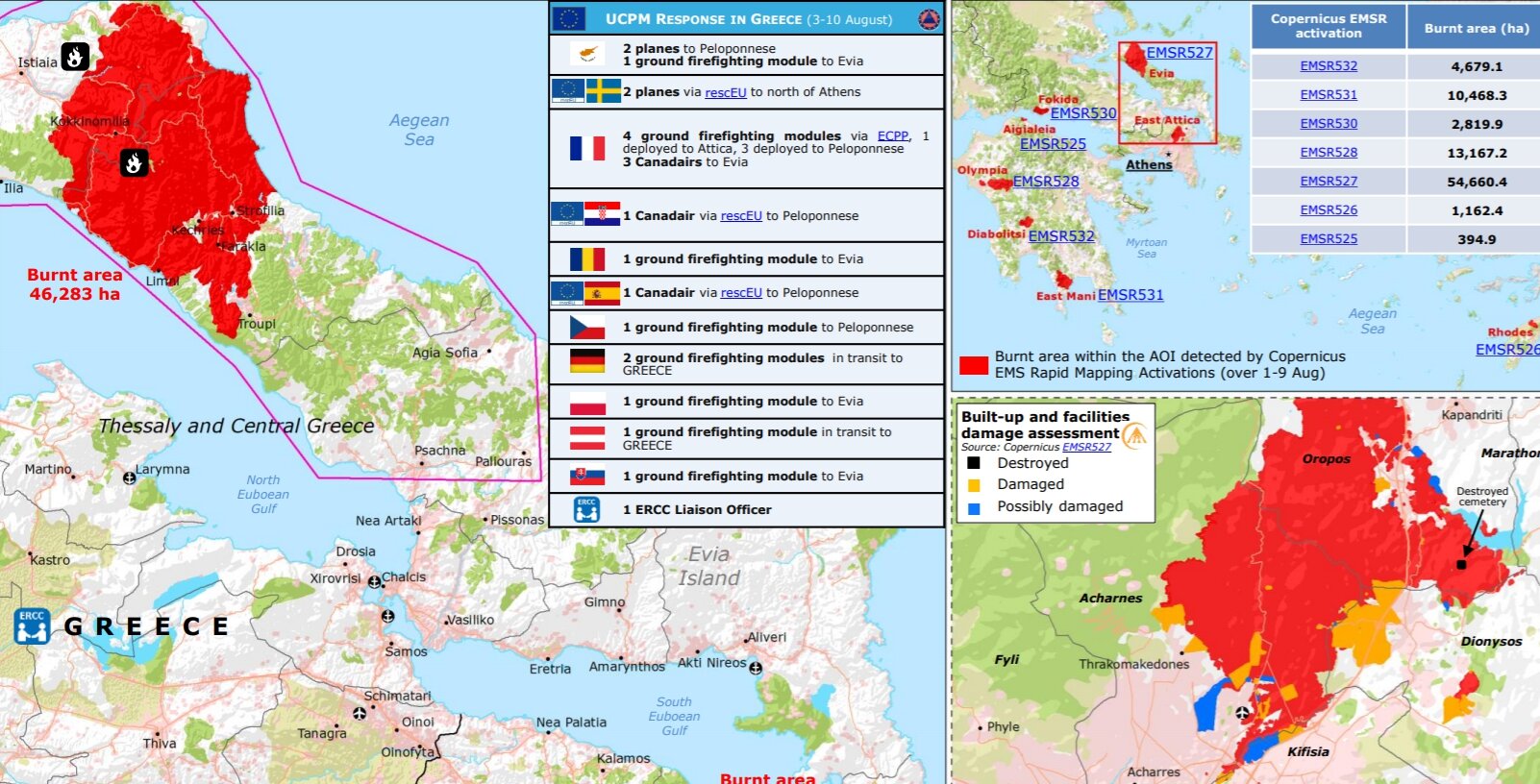Open rescEU link in Spain Canadair row

coord(741,293)
